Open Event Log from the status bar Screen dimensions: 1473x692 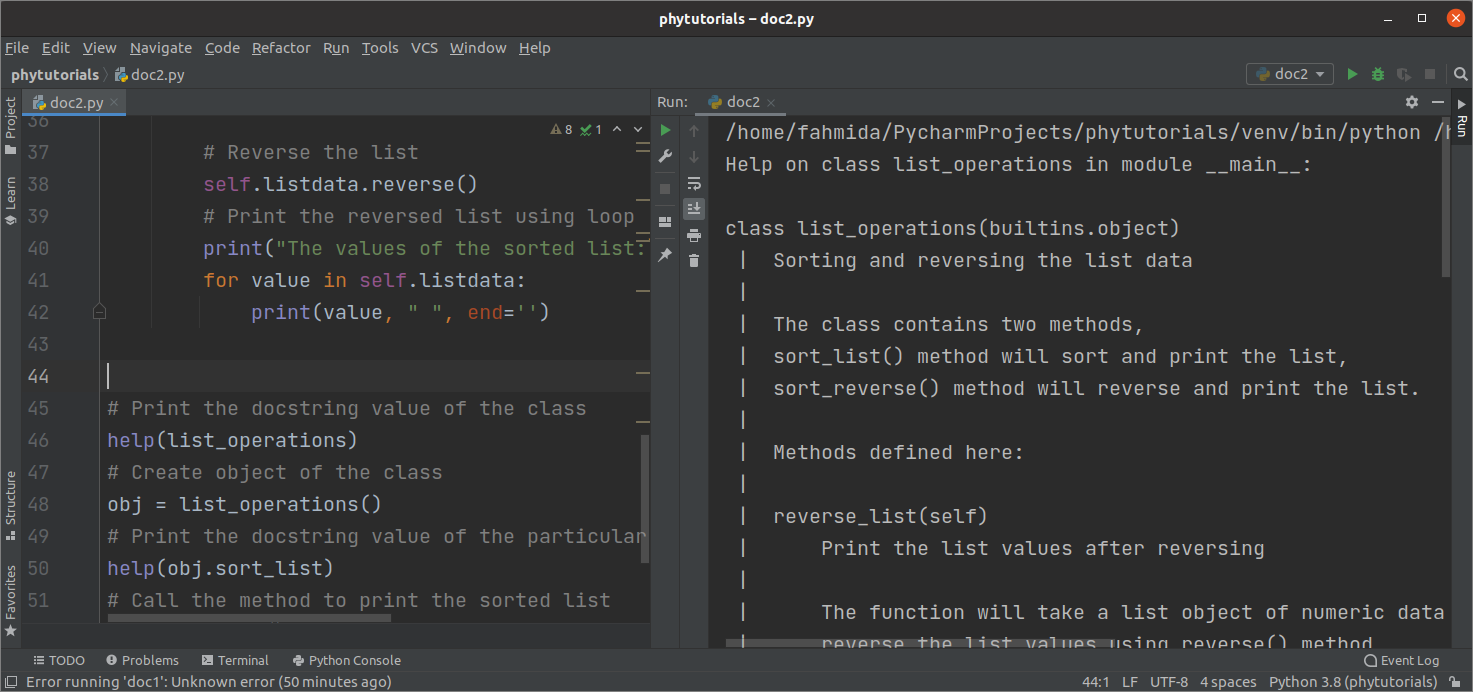tap(1401, 660)
